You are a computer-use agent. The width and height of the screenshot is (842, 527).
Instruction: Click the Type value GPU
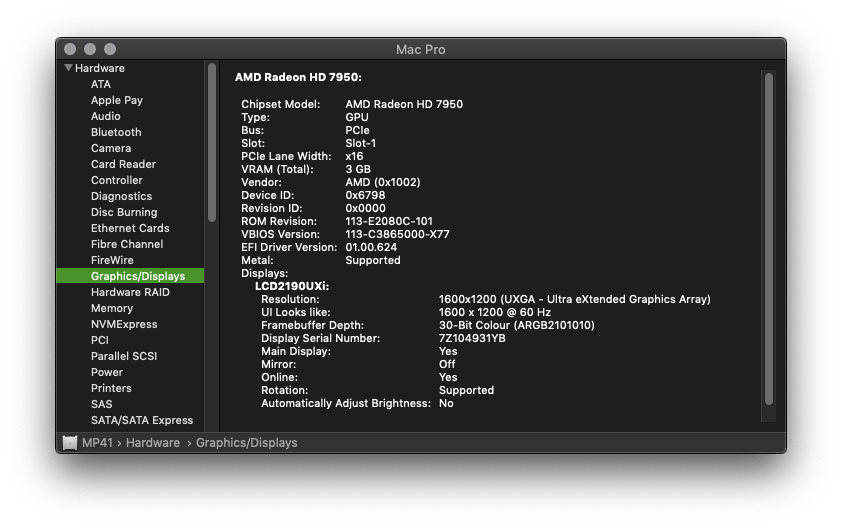coord(357,117)
